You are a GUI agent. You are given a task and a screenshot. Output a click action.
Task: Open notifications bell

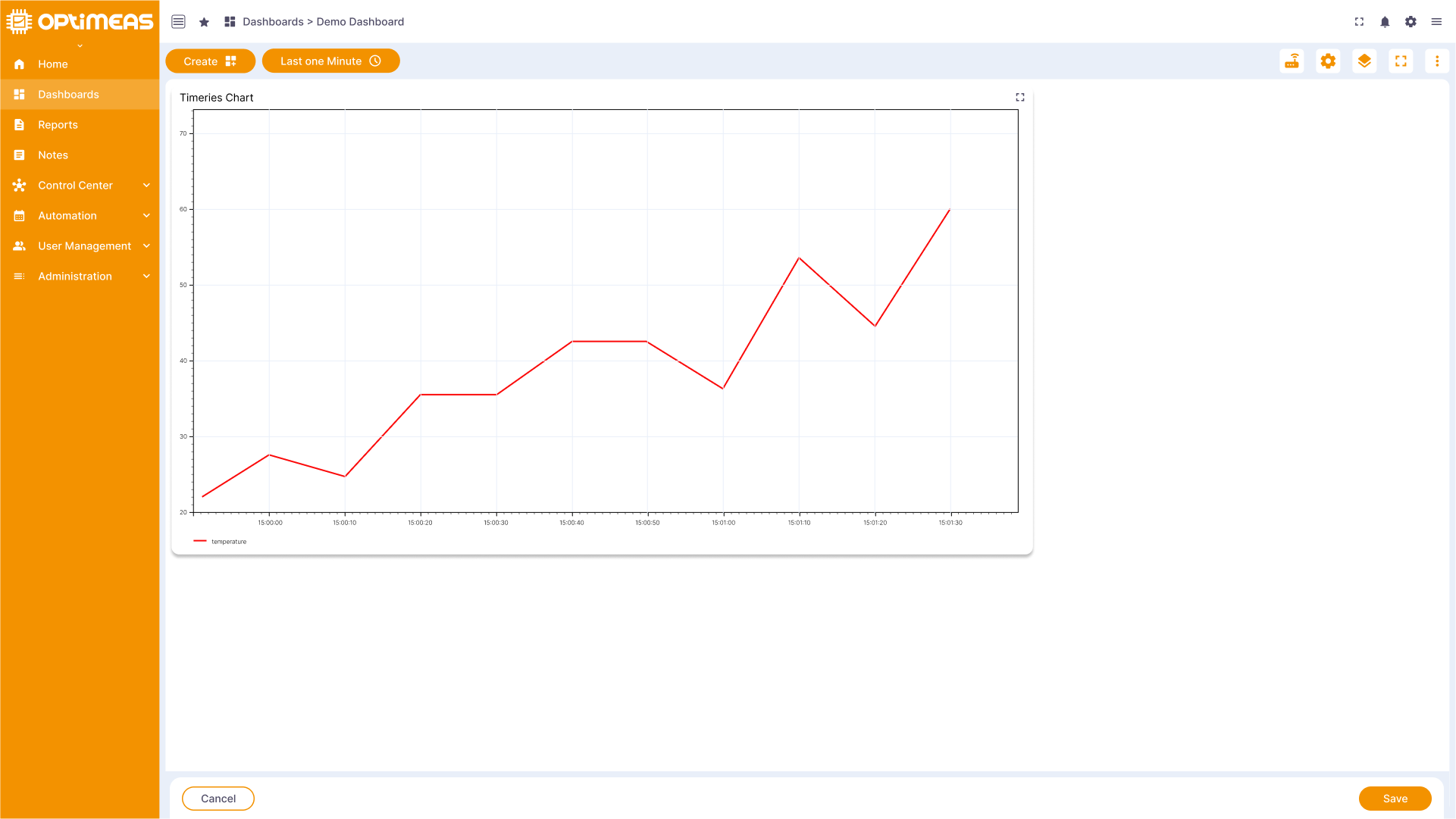[x=1385, y=22]
